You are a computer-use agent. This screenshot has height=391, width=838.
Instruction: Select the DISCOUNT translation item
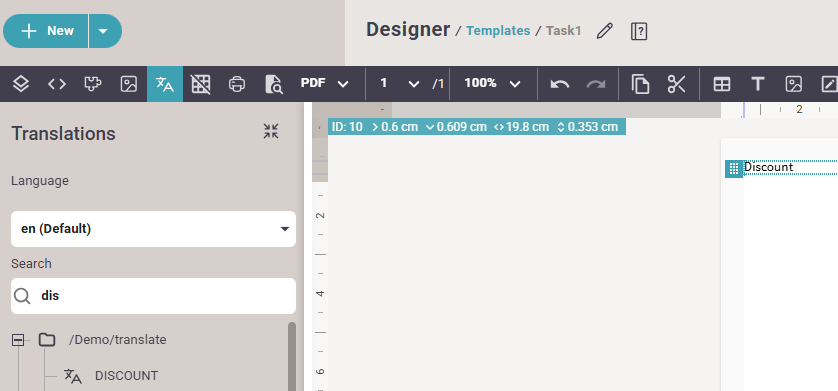click(126, 376)
